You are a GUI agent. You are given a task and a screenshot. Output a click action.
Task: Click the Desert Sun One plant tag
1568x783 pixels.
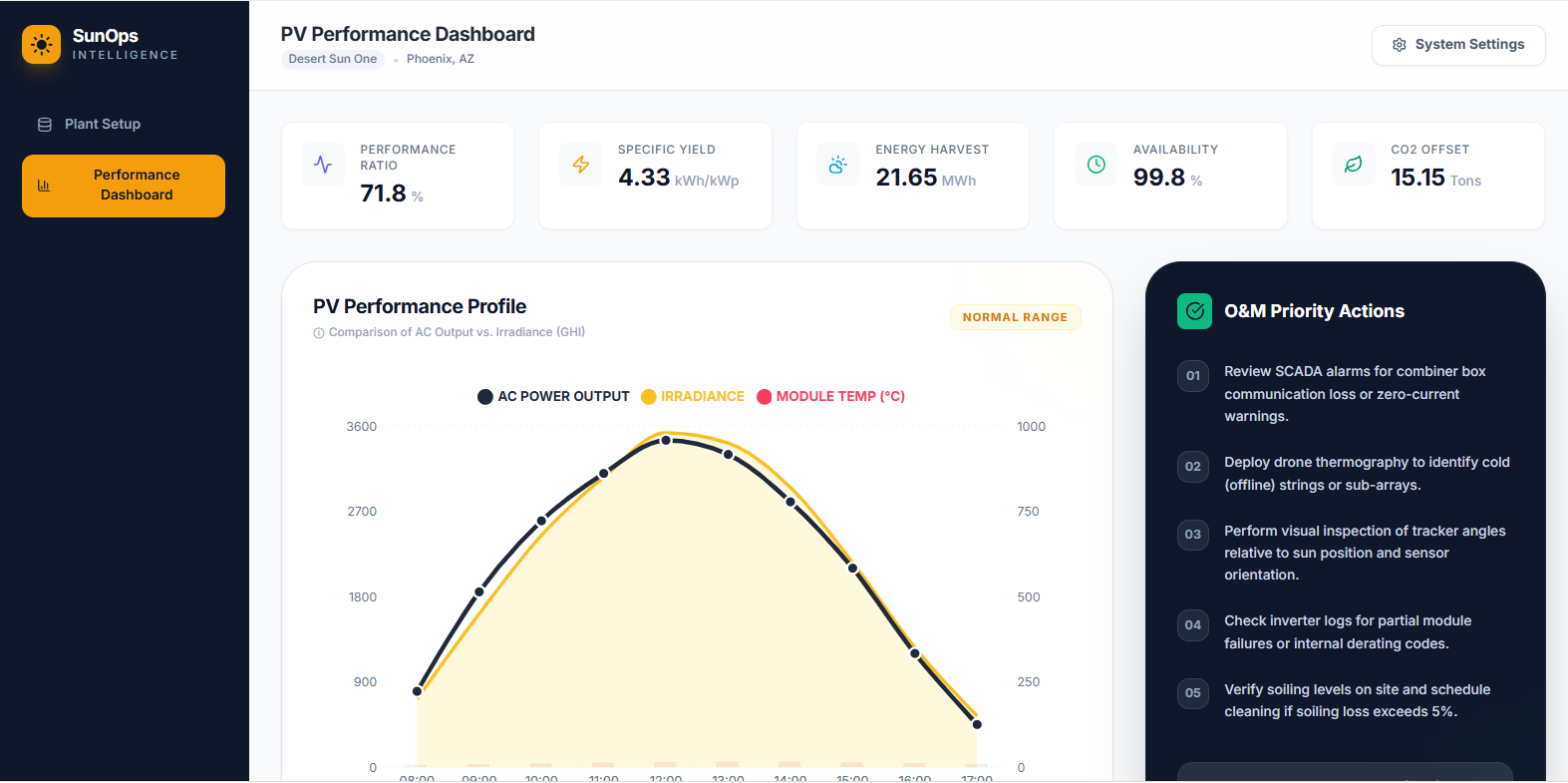pyautogui.click(x=332, y=59)
